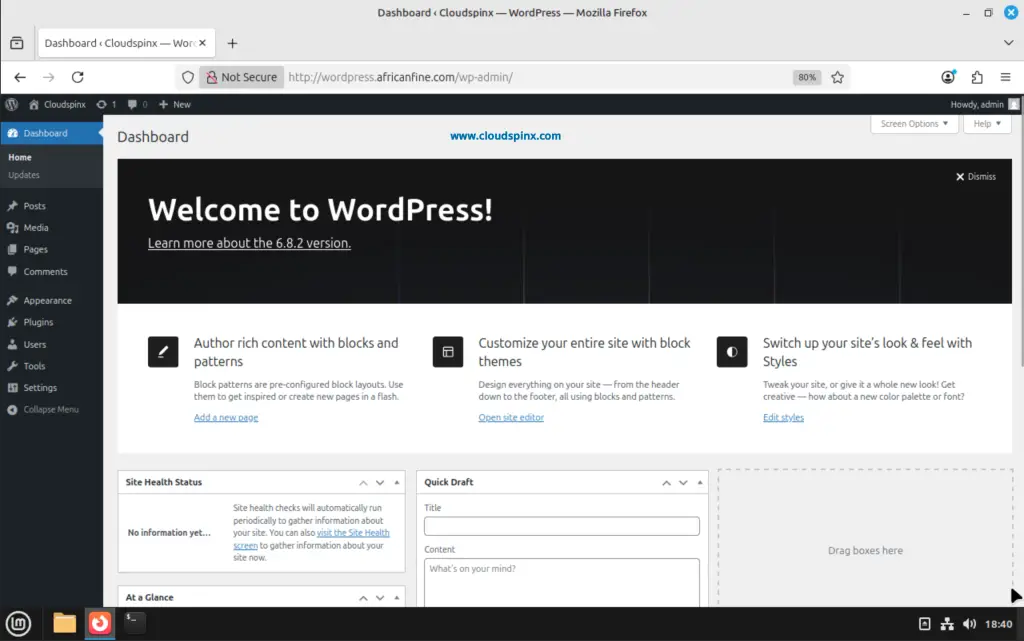The width and height of the screenshot is (1024, 641).
Task: Open the Help dropdown panel
Action: tap(986, 123)
